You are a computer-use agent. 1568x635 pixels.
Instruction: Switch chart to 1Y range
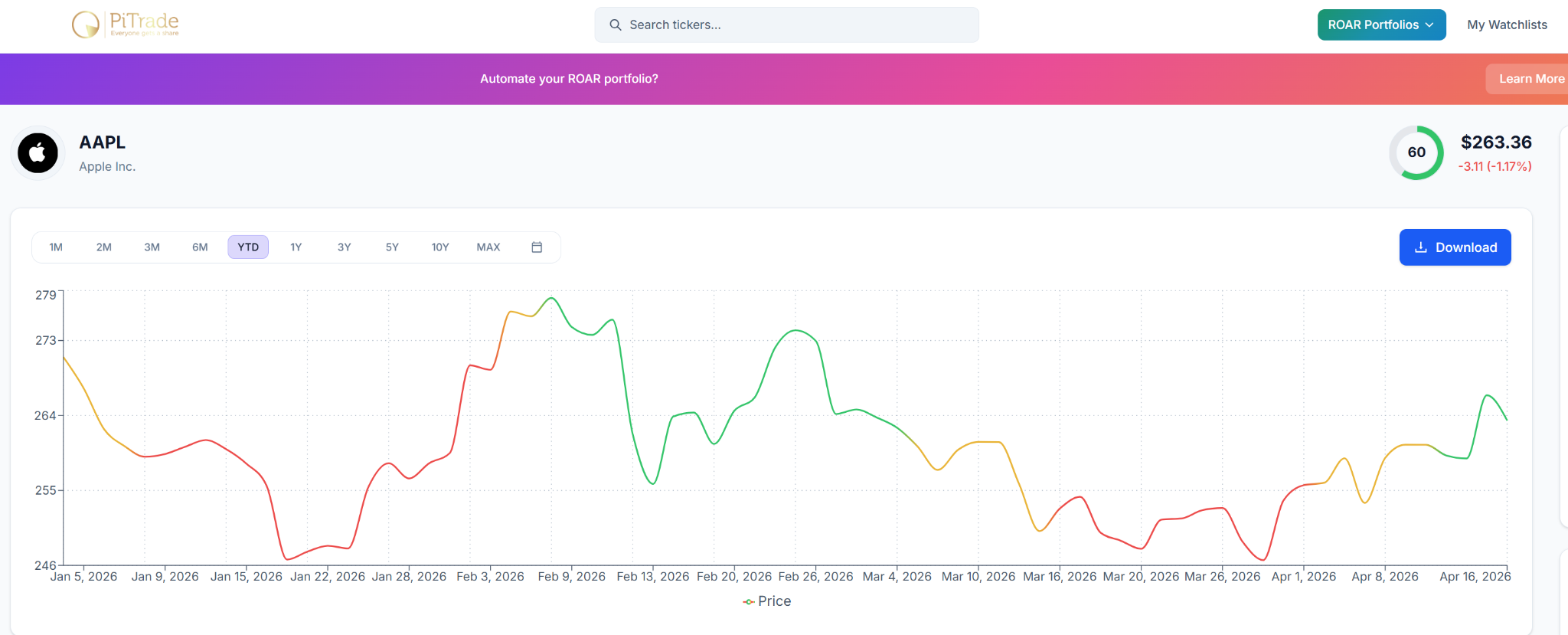(x=296, y=247)
